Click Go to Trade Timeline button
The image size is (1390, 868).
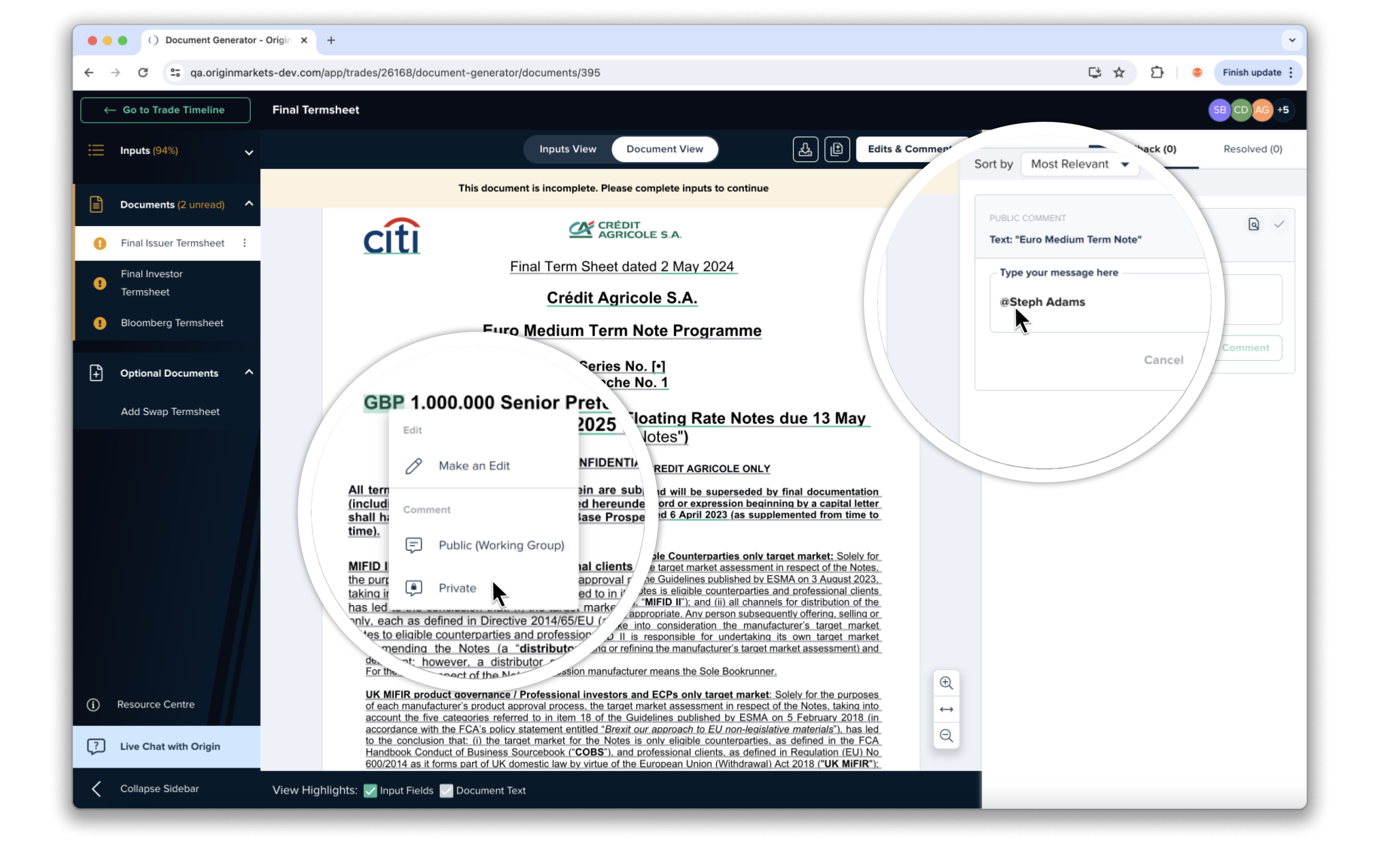166,109
